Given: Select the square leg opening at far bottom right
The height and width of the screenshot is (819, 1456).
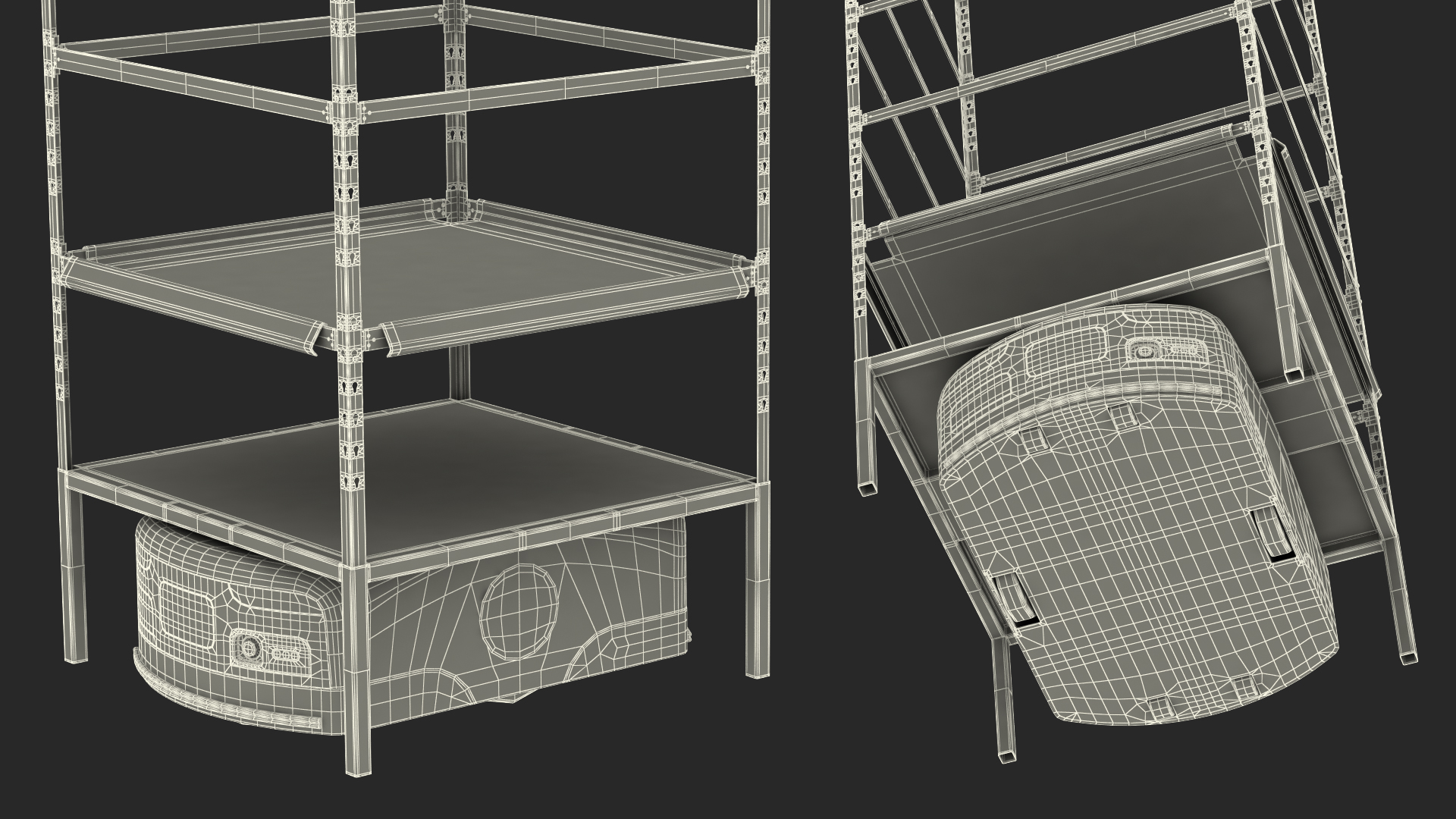Looking at the screenshot, I should (x=1407, y=657).
